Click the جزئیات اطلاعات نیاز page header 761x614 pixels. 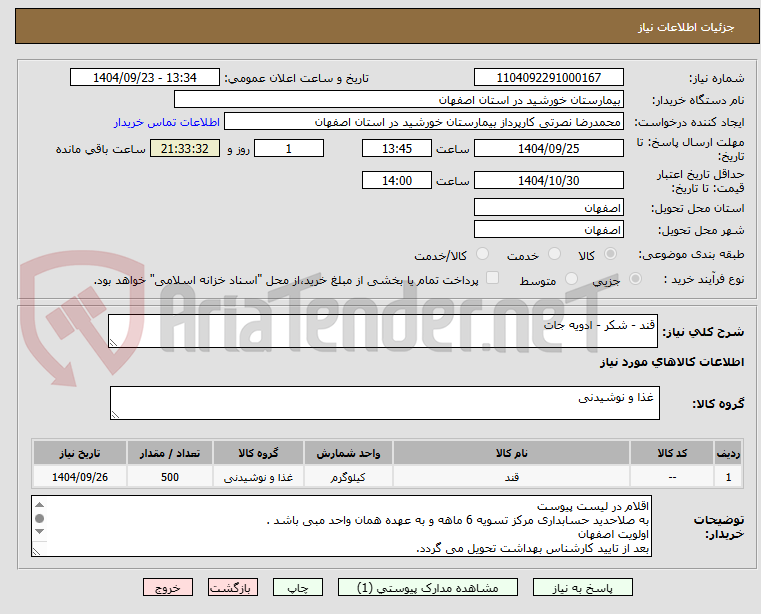pyautogui.click(x=387, y=26)
